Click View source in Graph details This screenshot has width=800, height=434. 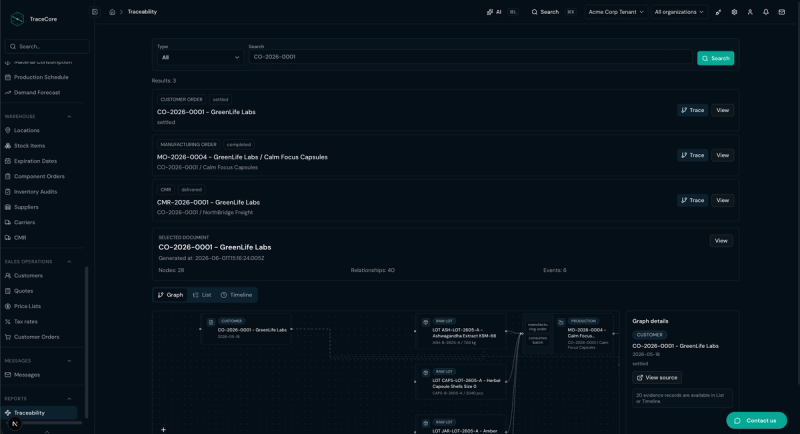tap(657, 377)
